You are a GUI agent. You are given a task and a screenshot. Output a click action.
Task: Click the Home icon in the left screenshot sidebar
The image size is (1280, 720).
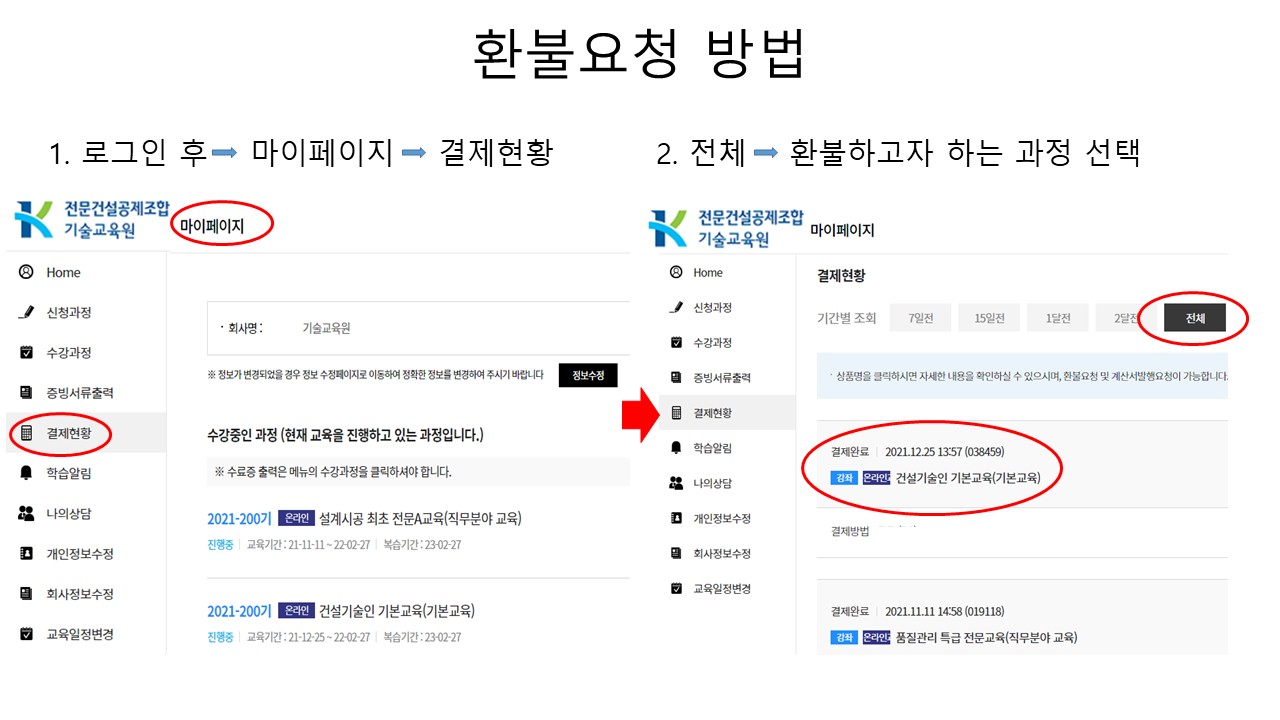pos(26,272)
